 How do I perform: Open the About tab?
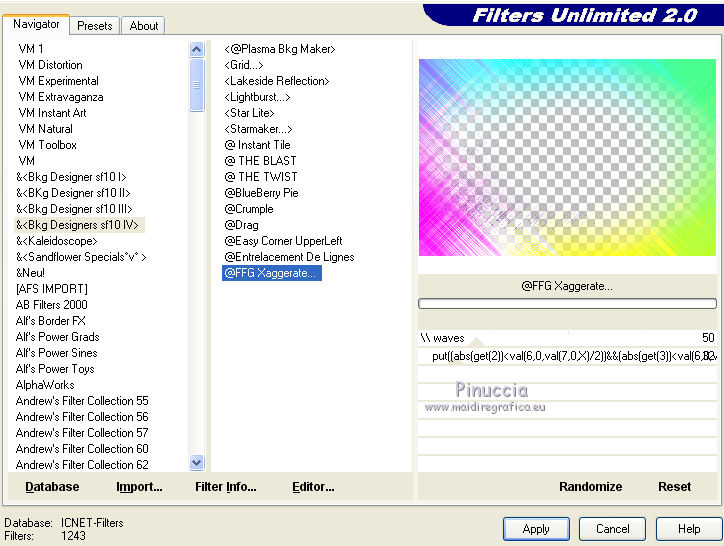coord(144,26)
